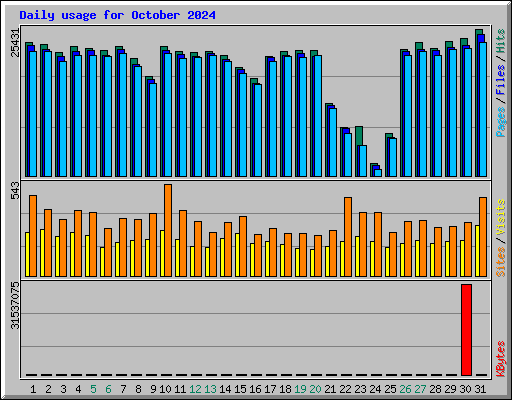Click the orange visits bar for day 31

pos(483,237)
